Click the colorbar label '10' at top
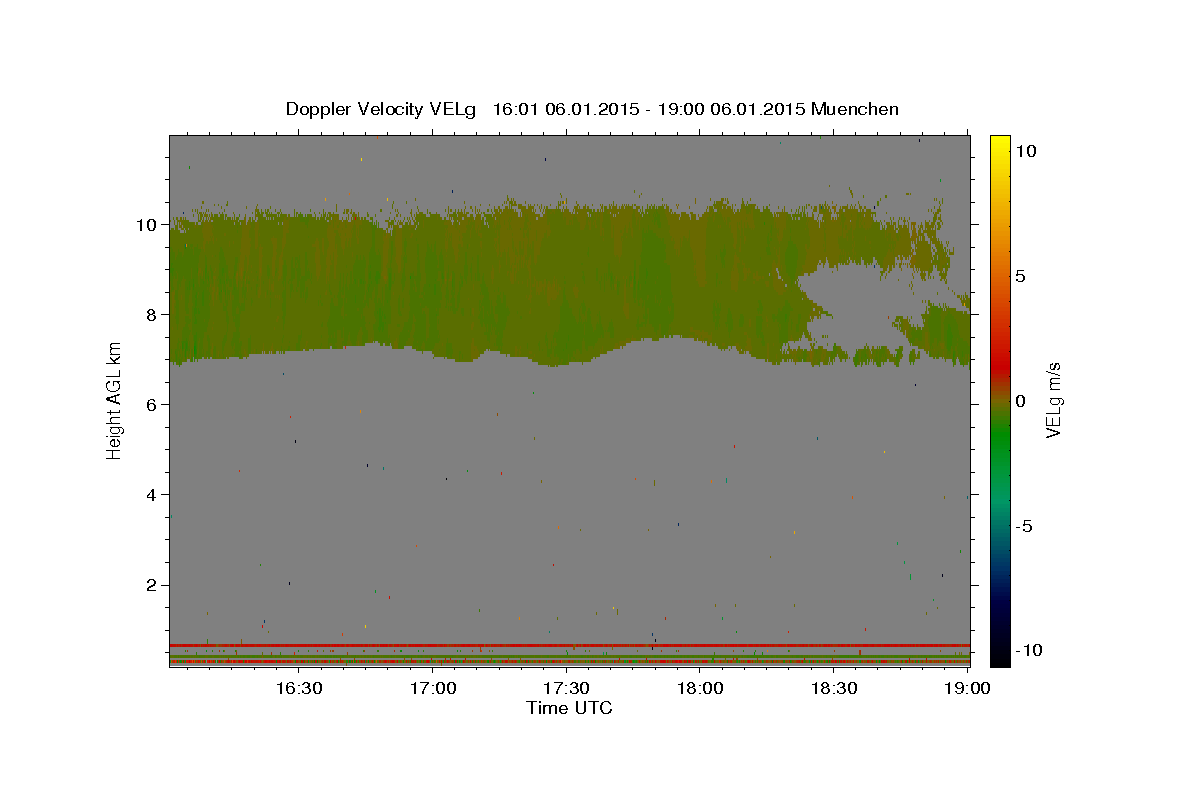 [x=1025, y=151]
